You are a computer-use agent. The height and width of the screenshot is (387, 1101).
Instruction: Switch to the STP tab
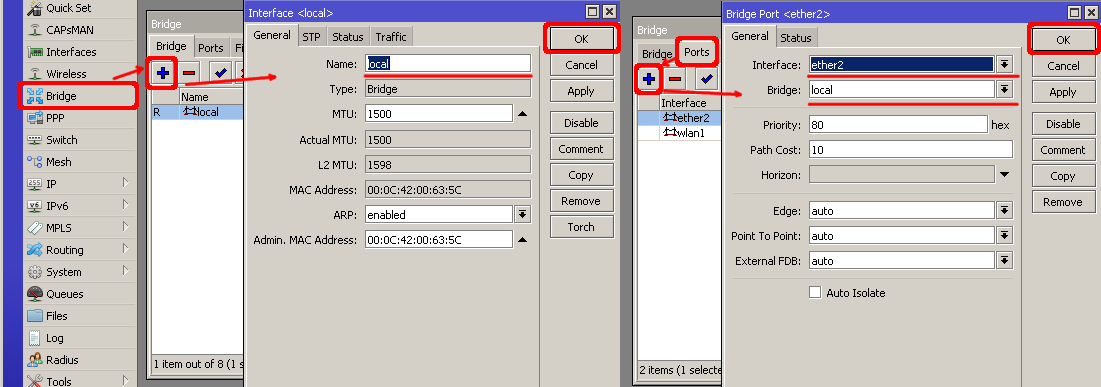(x=311, y=37)
